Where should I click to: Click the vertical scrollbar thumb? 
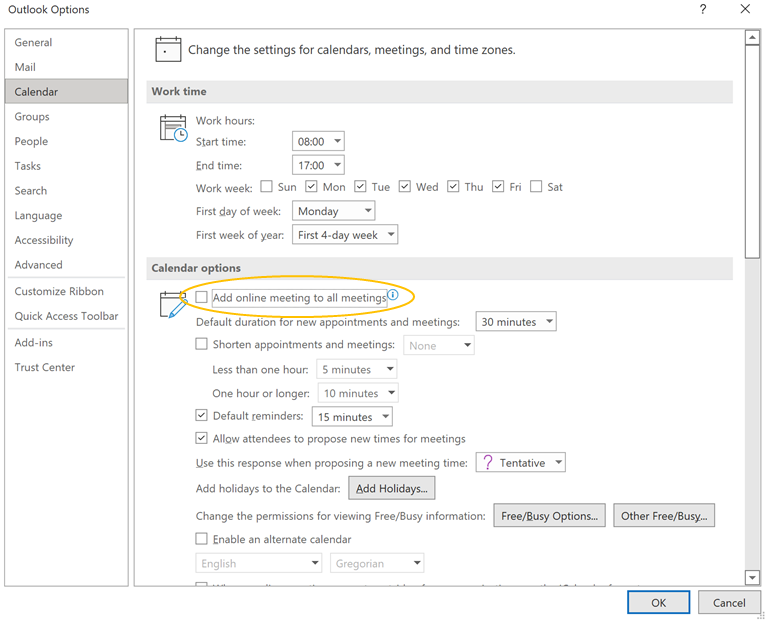pos(752,150)
